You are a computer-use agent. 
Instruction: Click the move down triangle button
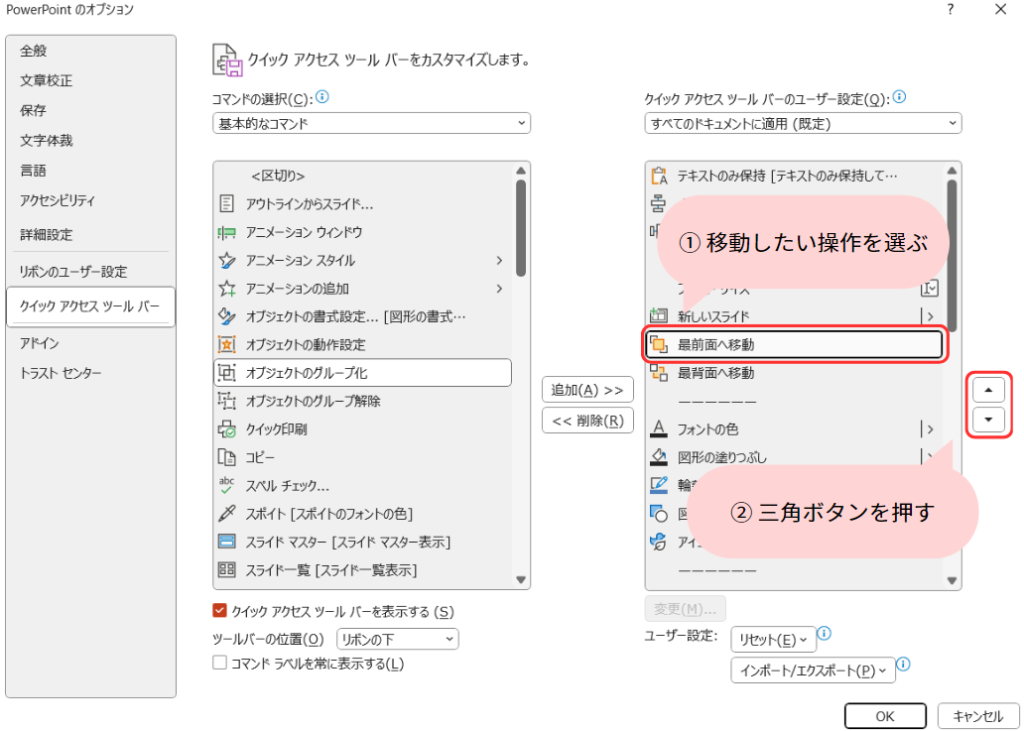tap(989, 420)
